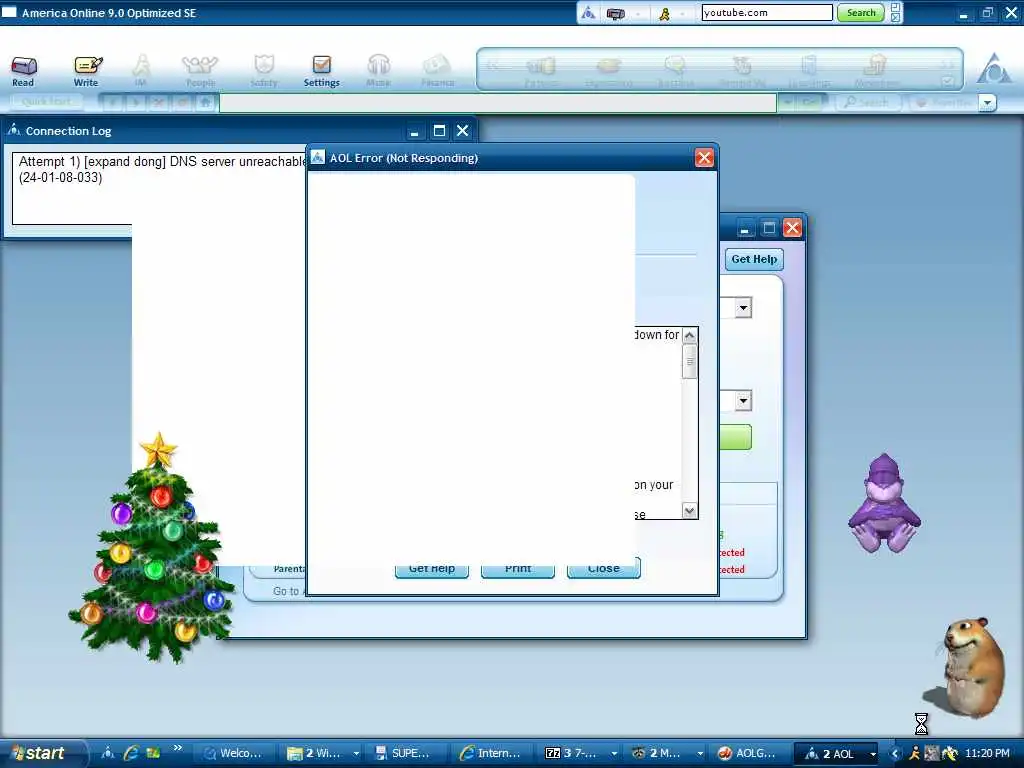Open the upper dropdown in background window
The height and width of the screenshot is (768, 1024).
(743, 308)
